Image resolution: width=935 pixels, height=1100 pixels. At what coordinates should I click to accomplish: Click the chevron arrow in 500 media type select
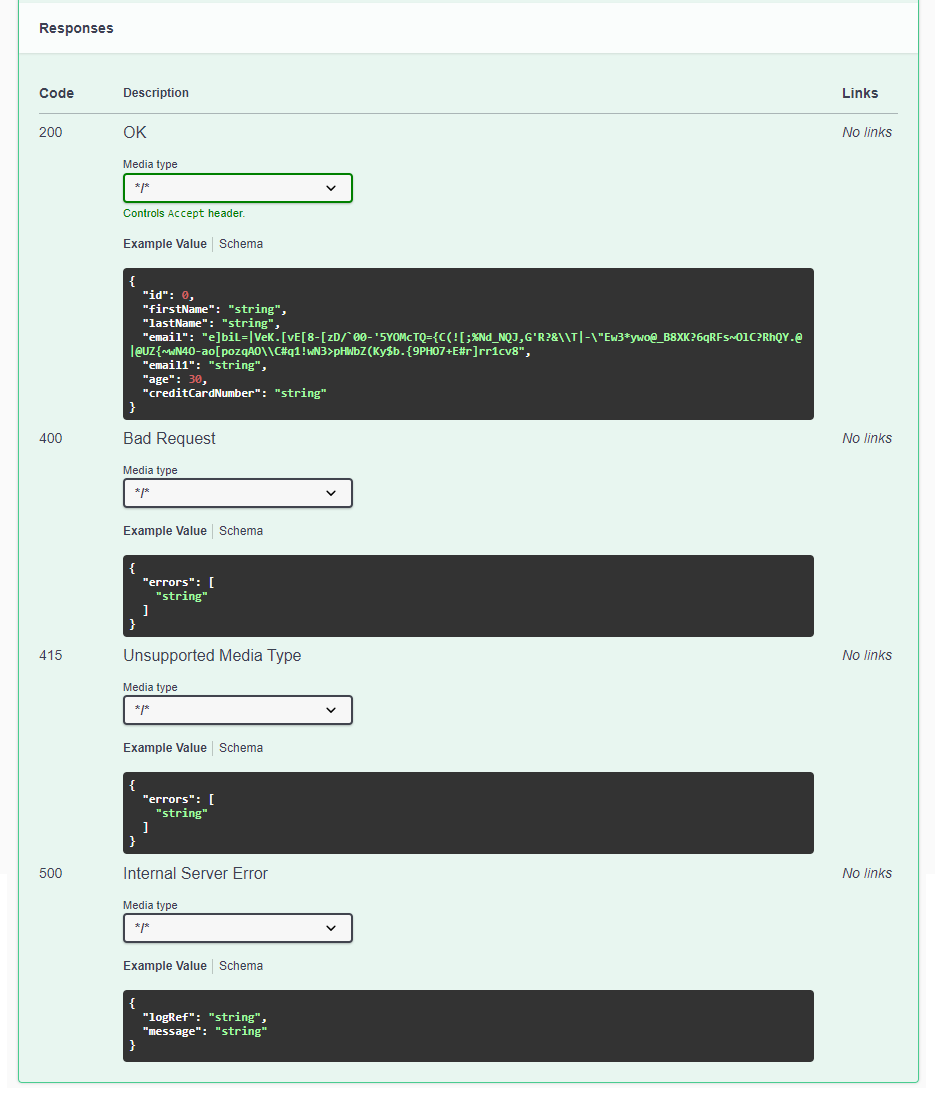pyautogui.click(x=331, y=928)
